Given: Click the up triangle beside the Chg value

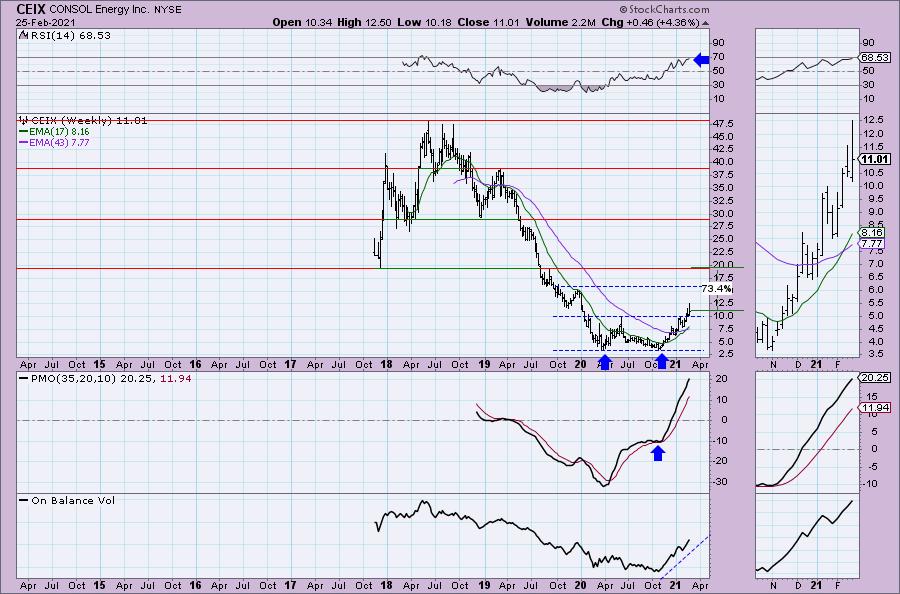Looking at the screenshot, I should point(705,23).
